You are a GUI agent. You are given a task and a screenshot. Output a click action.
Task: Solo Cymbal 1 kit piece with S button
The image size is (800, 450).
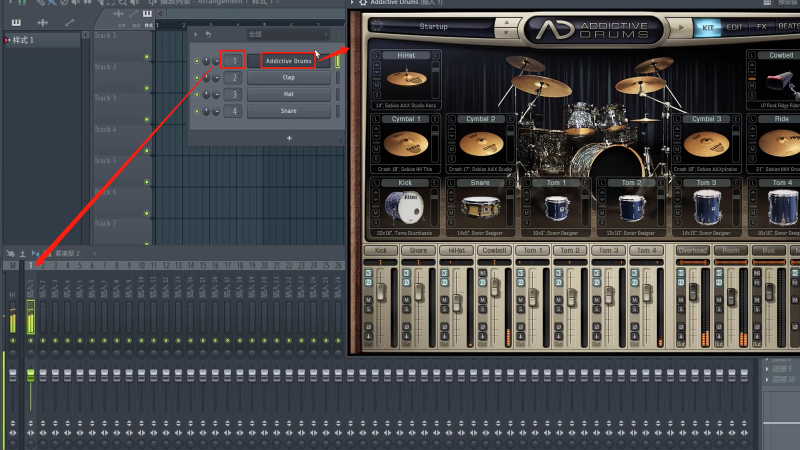pyautogui.click(x=377, y=159)
